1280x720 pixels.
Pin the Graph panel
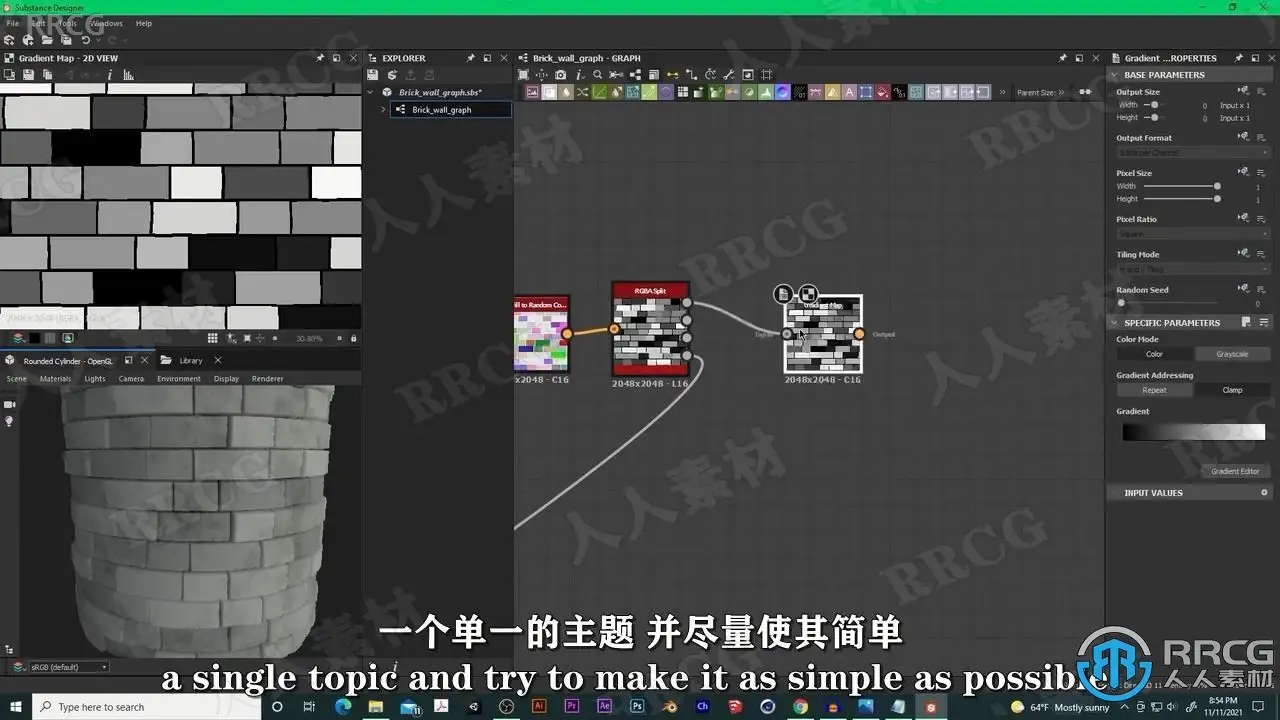tap(1063, 58)
